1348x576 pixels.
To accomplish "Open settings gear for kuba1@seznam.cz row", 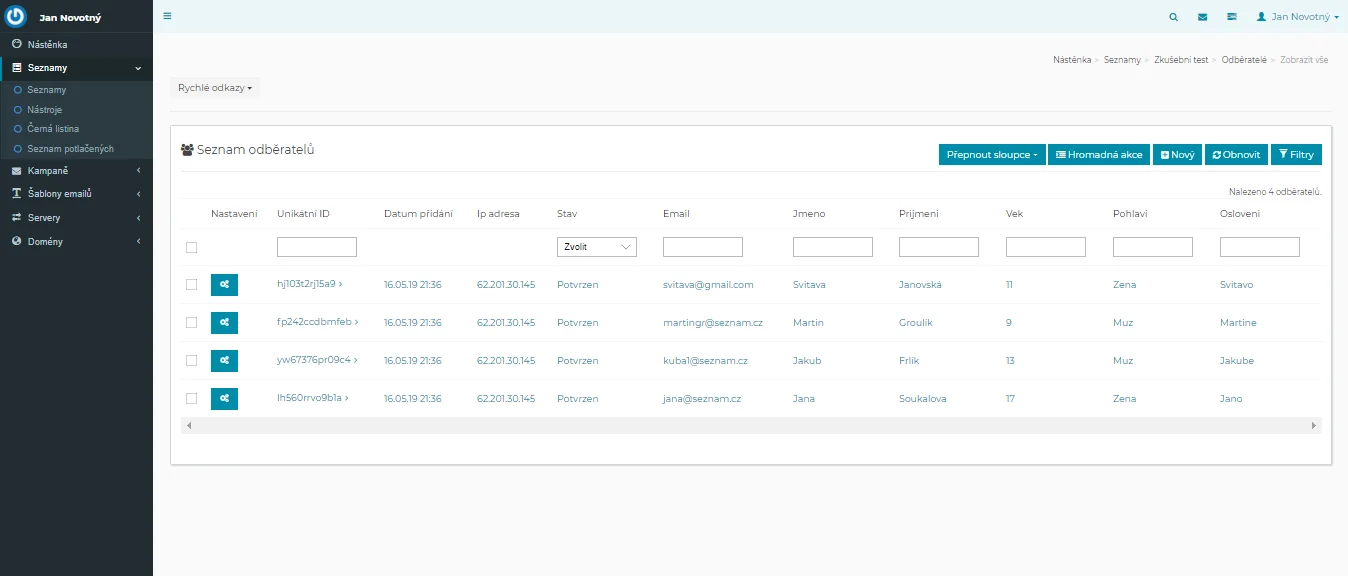I will tap(225, 361).
